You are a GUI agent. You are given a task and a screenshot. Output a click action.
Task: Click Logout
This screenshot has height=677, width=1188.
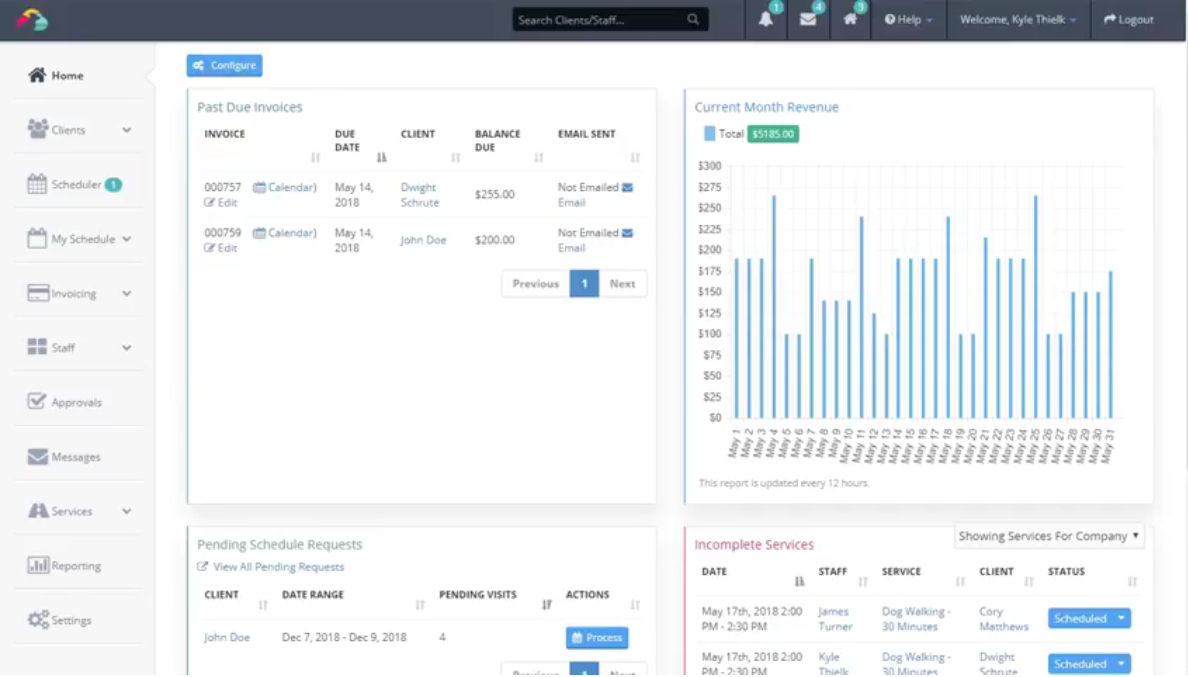[x=1128, y=20]
